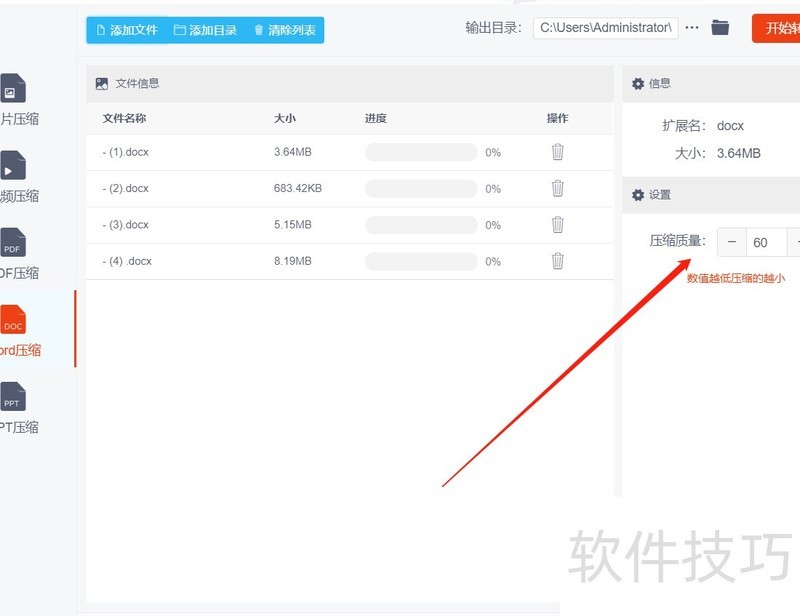Click the output directory path field

click(x=605, y=28)
